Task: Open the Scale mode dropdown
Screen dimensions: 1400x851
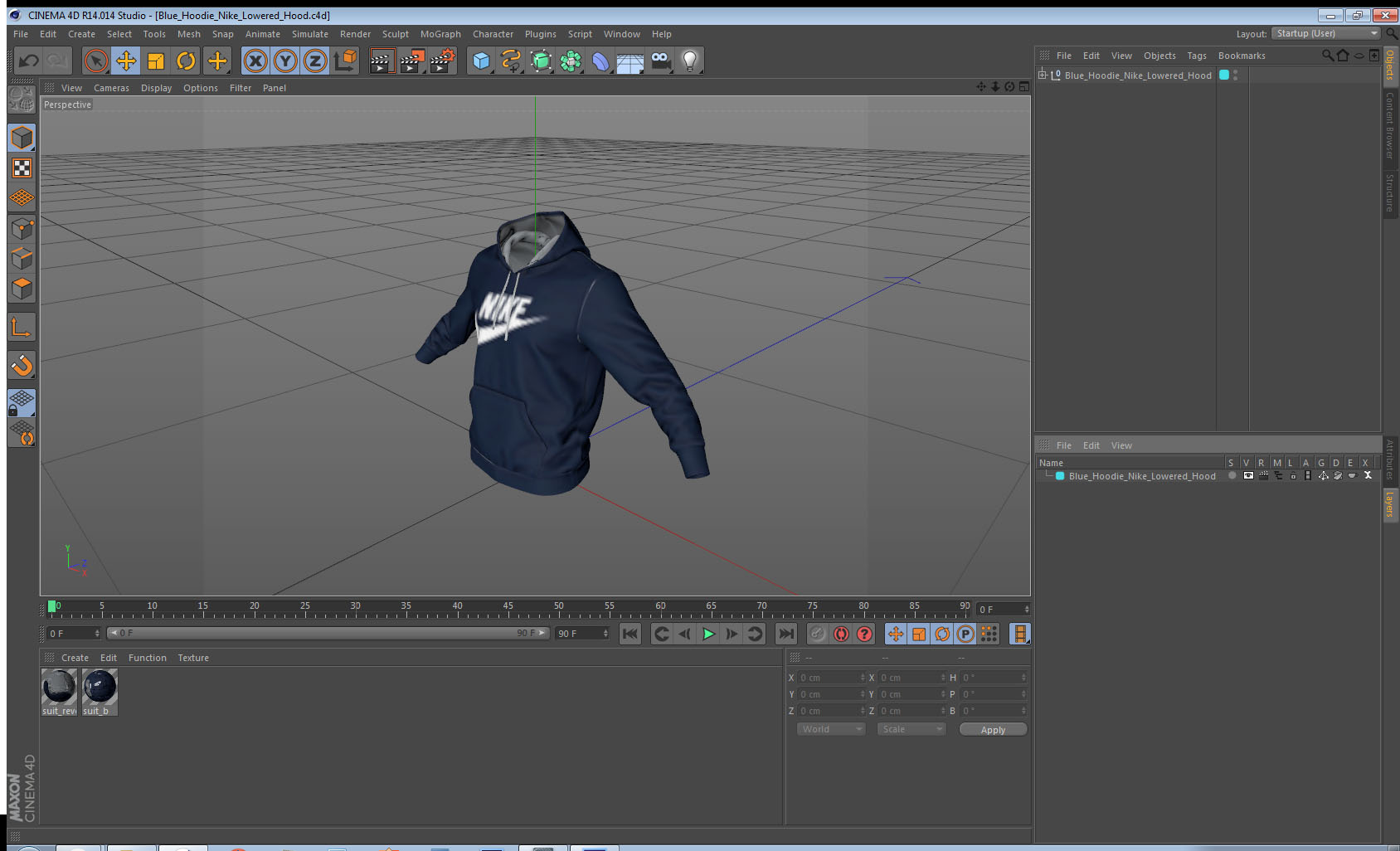Action: 911,729
